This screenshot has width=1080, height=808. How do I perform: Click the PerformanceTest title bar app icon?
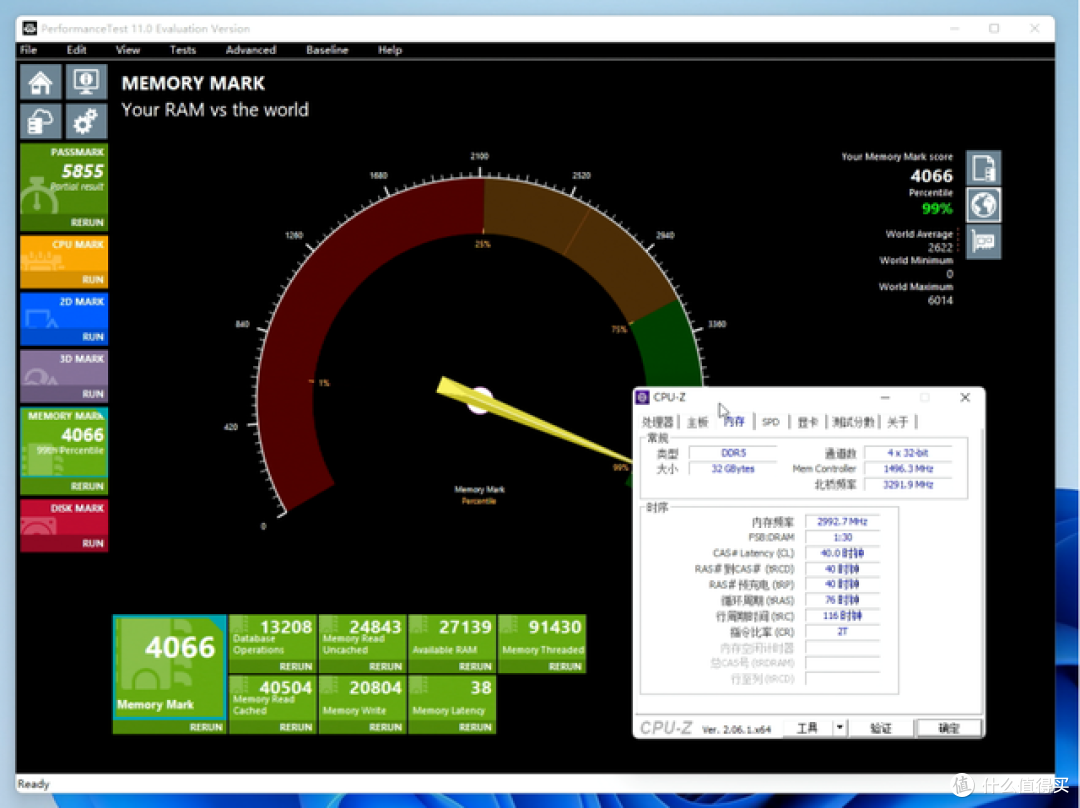tap(30, 28)
